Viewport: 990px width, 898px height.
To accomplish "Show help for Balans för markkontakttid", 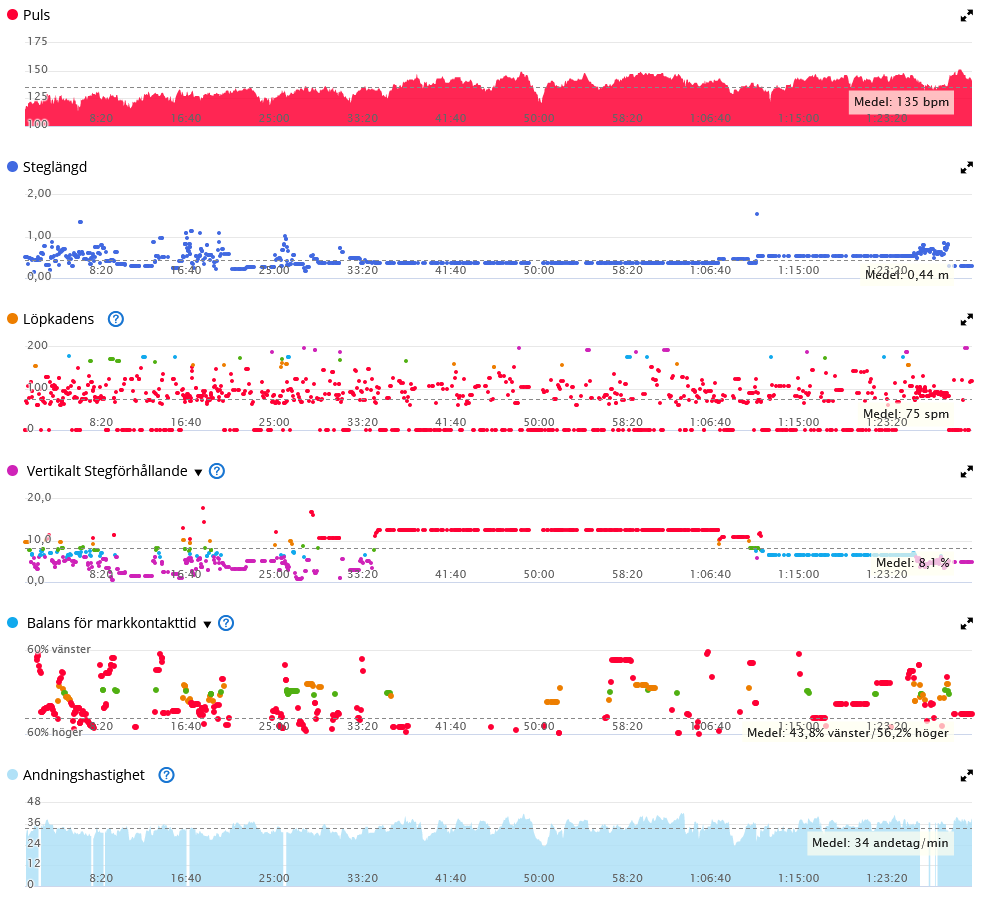I will pos(225,623).
